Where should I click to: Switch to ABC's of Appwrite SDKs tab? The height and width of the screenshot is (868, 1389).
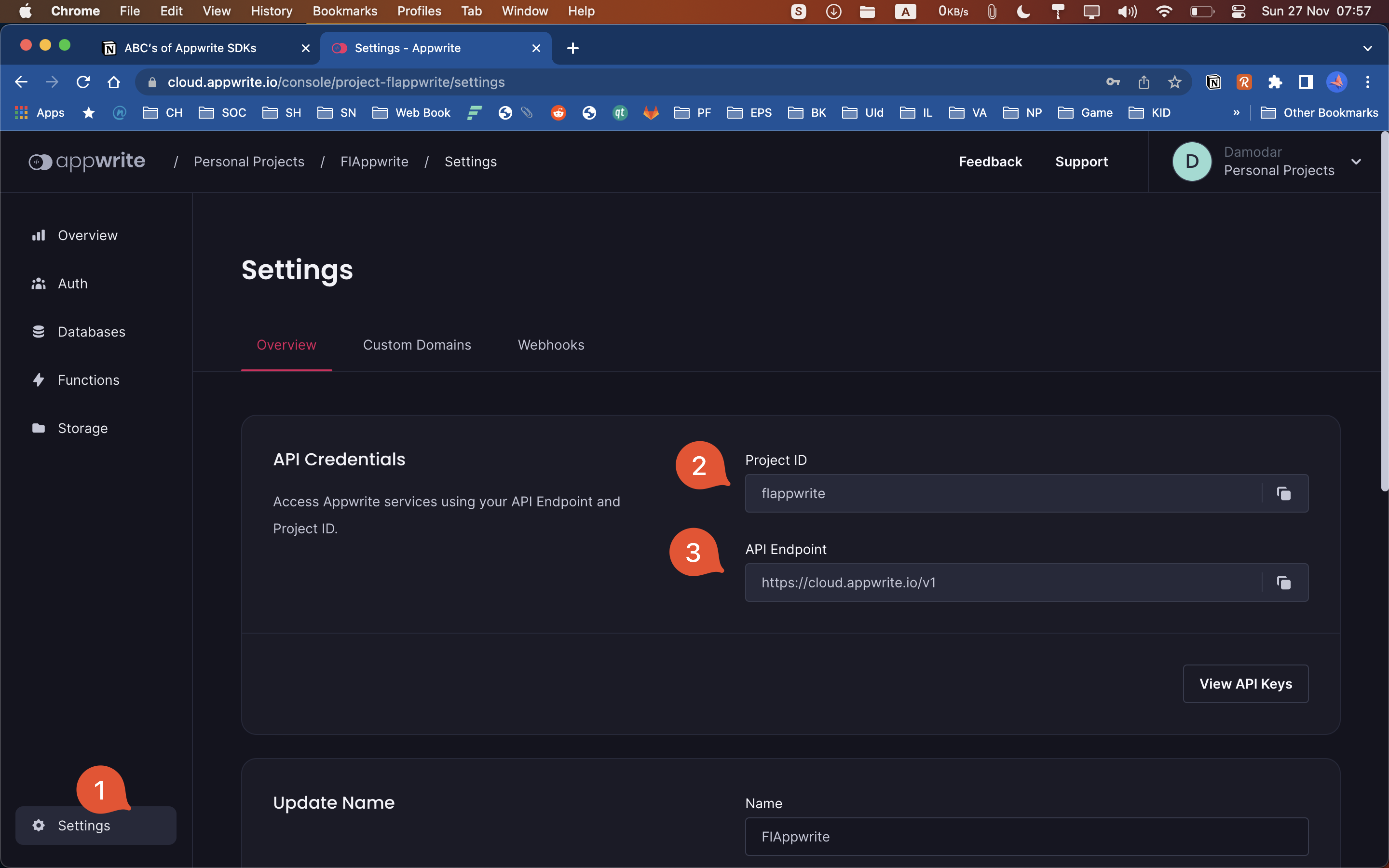[191, 48]
